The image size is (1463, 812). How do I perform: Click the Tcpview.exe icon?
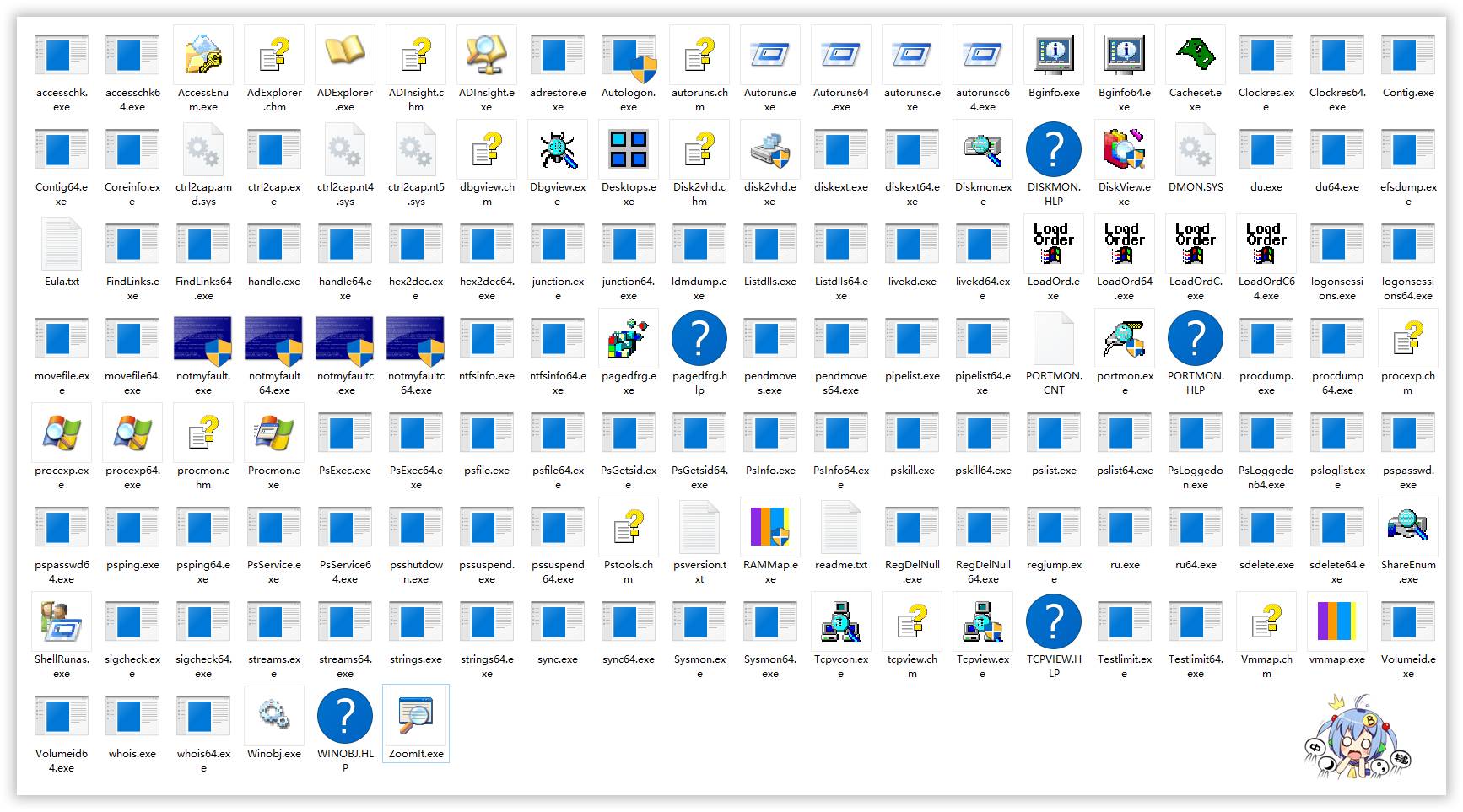(983, 621)
